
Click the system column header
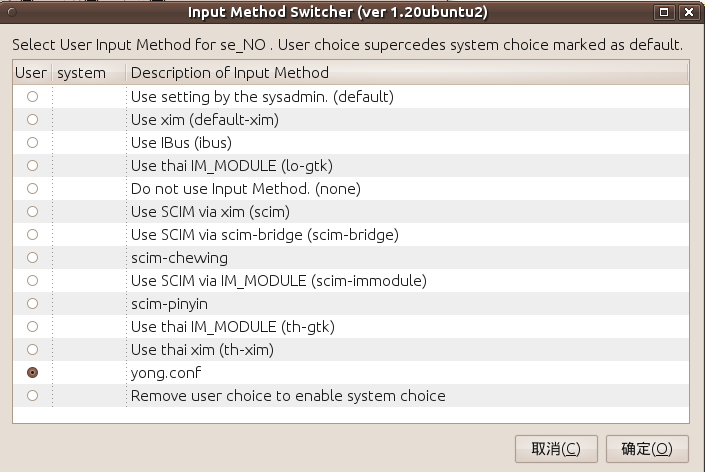pos(89,73)
